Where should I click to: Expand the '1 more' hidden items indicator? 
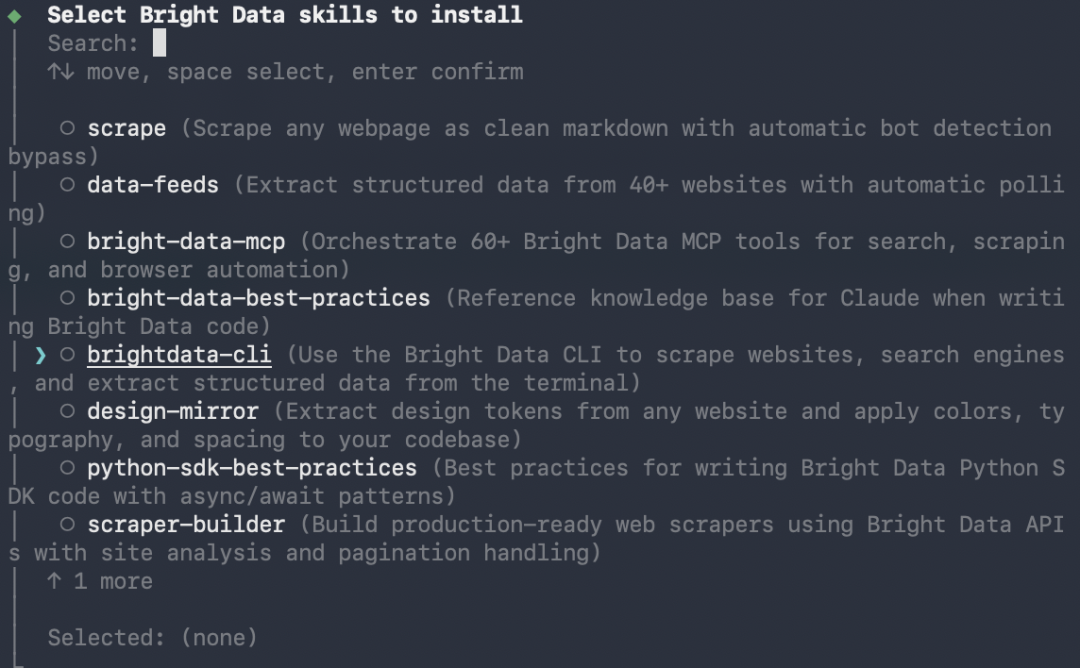[100, 581]
